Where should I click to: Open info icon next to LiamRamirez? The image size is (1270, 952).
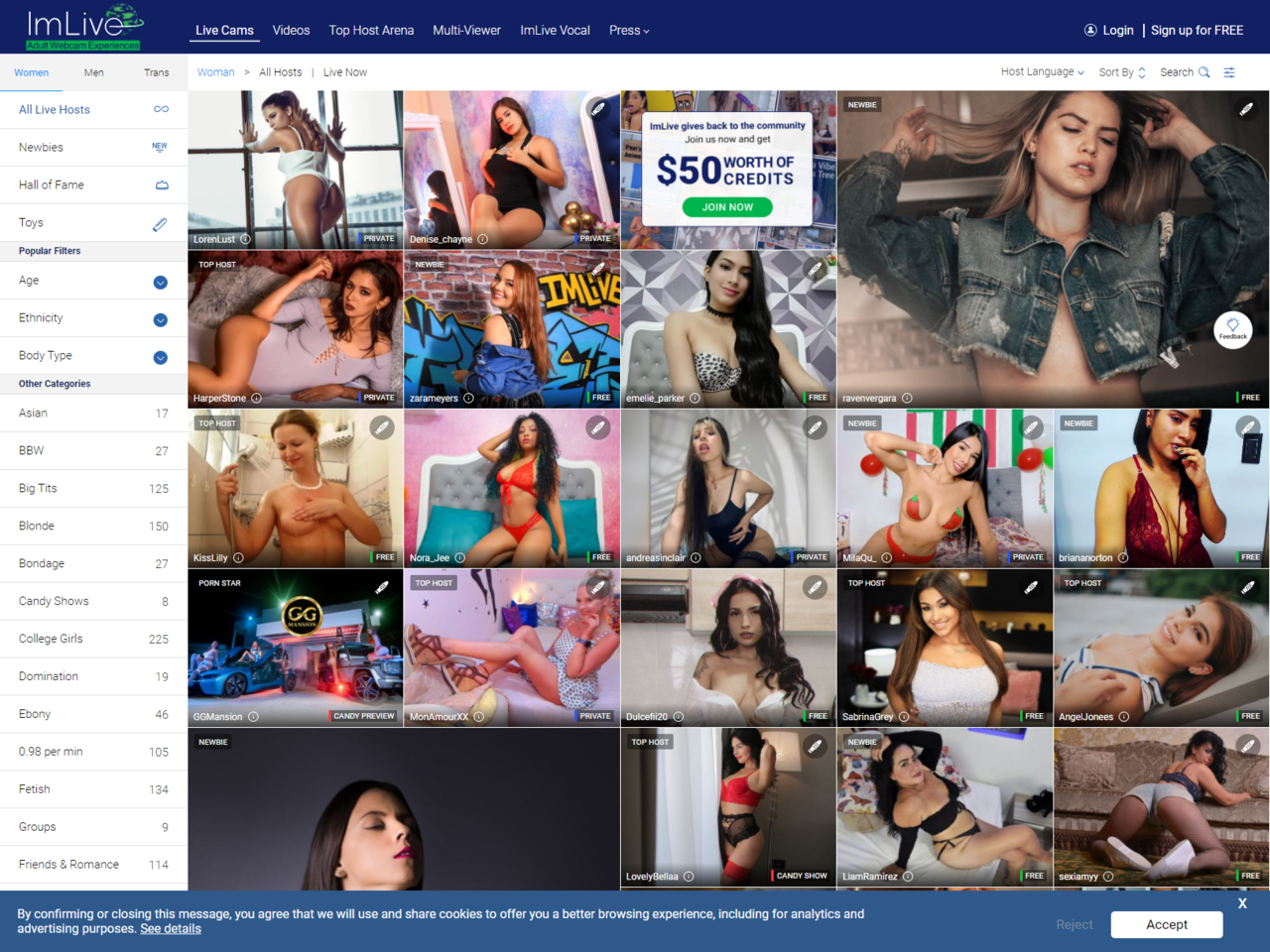(908, 877)
